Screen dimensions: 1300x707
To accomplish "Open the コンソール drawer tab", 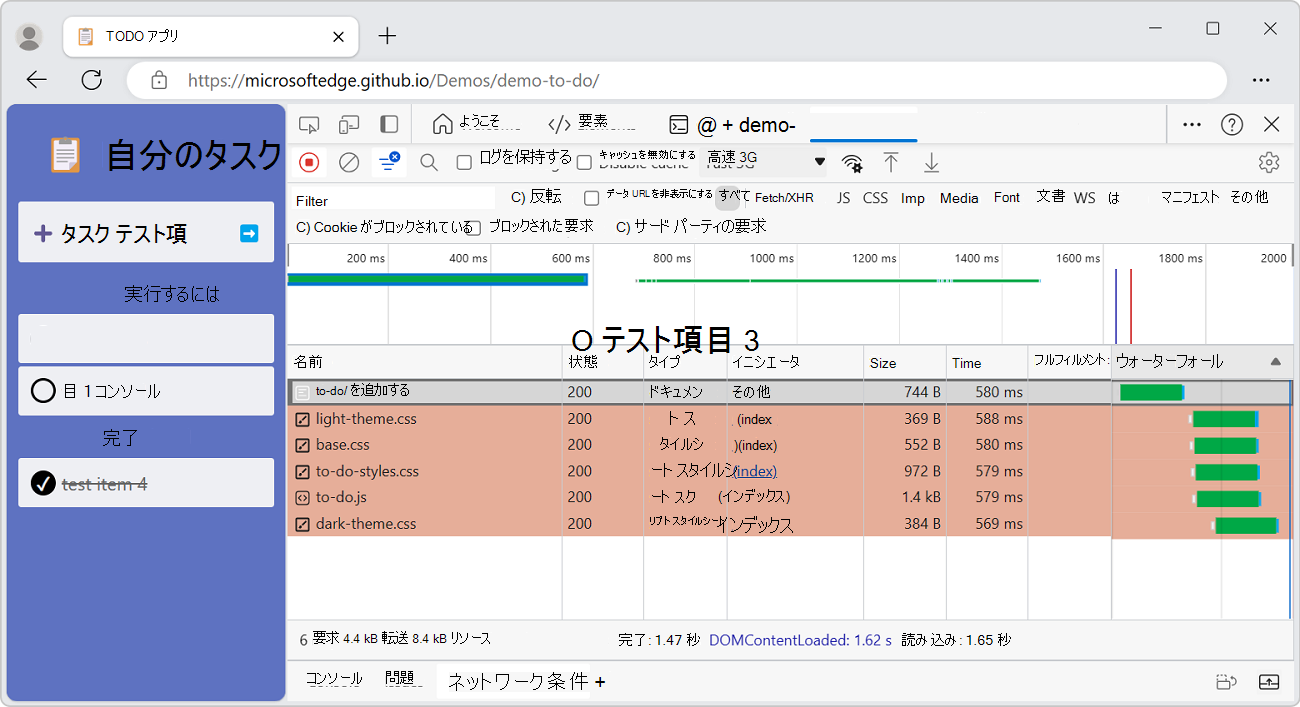I will 334,679.
